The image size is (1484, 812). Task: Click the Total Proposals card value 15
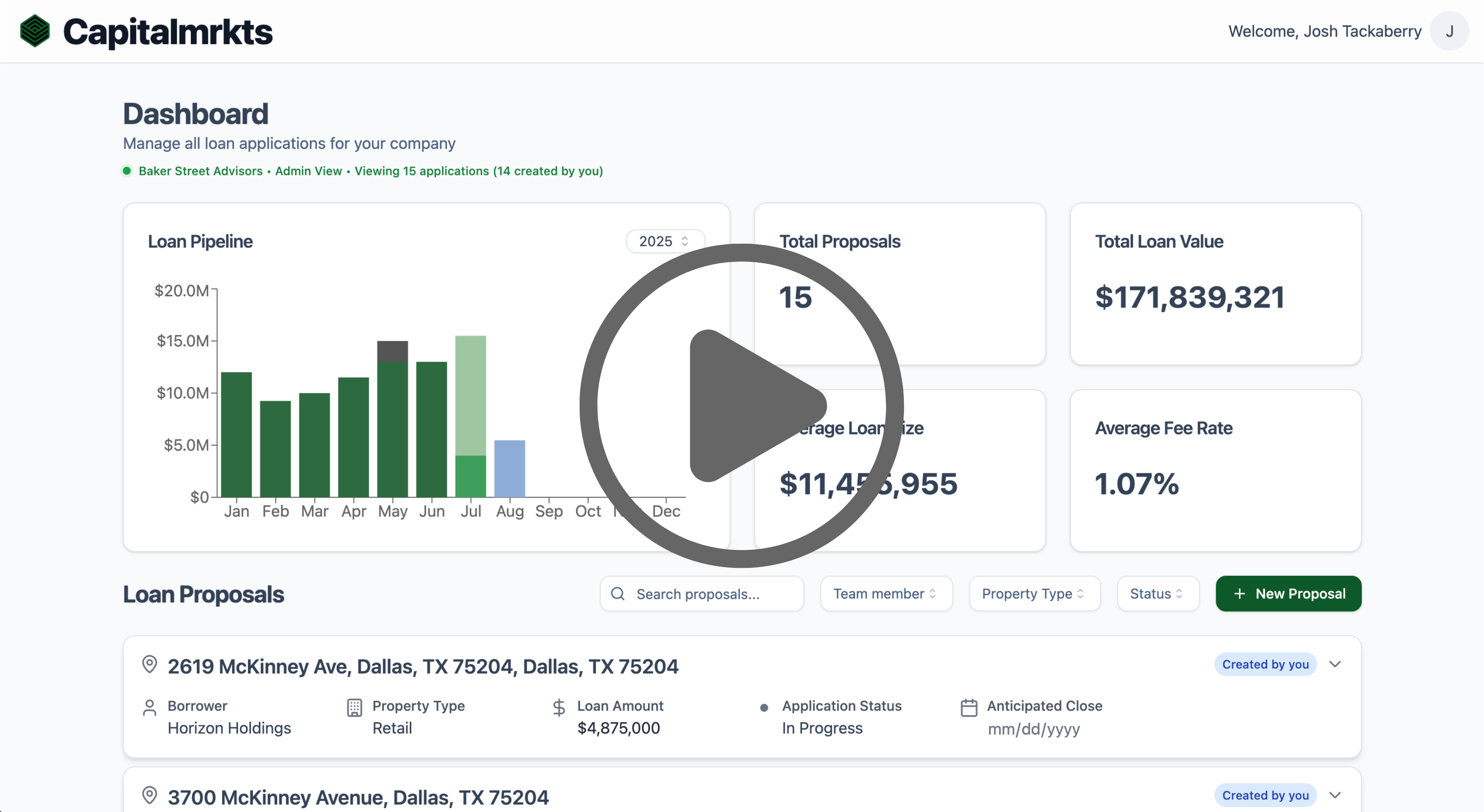pyautogui.click(x=796, y=298)
